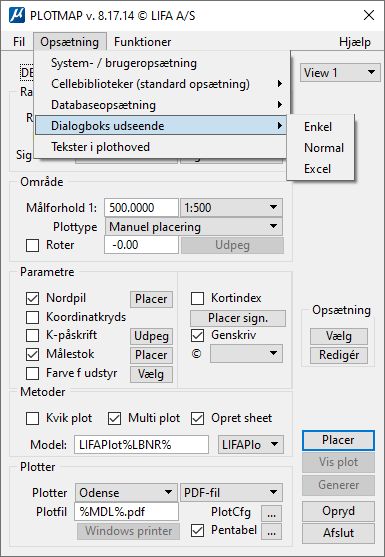385x557 pixels.
Task: Open the PDF-fil dropdown
Action: (232, 493)
